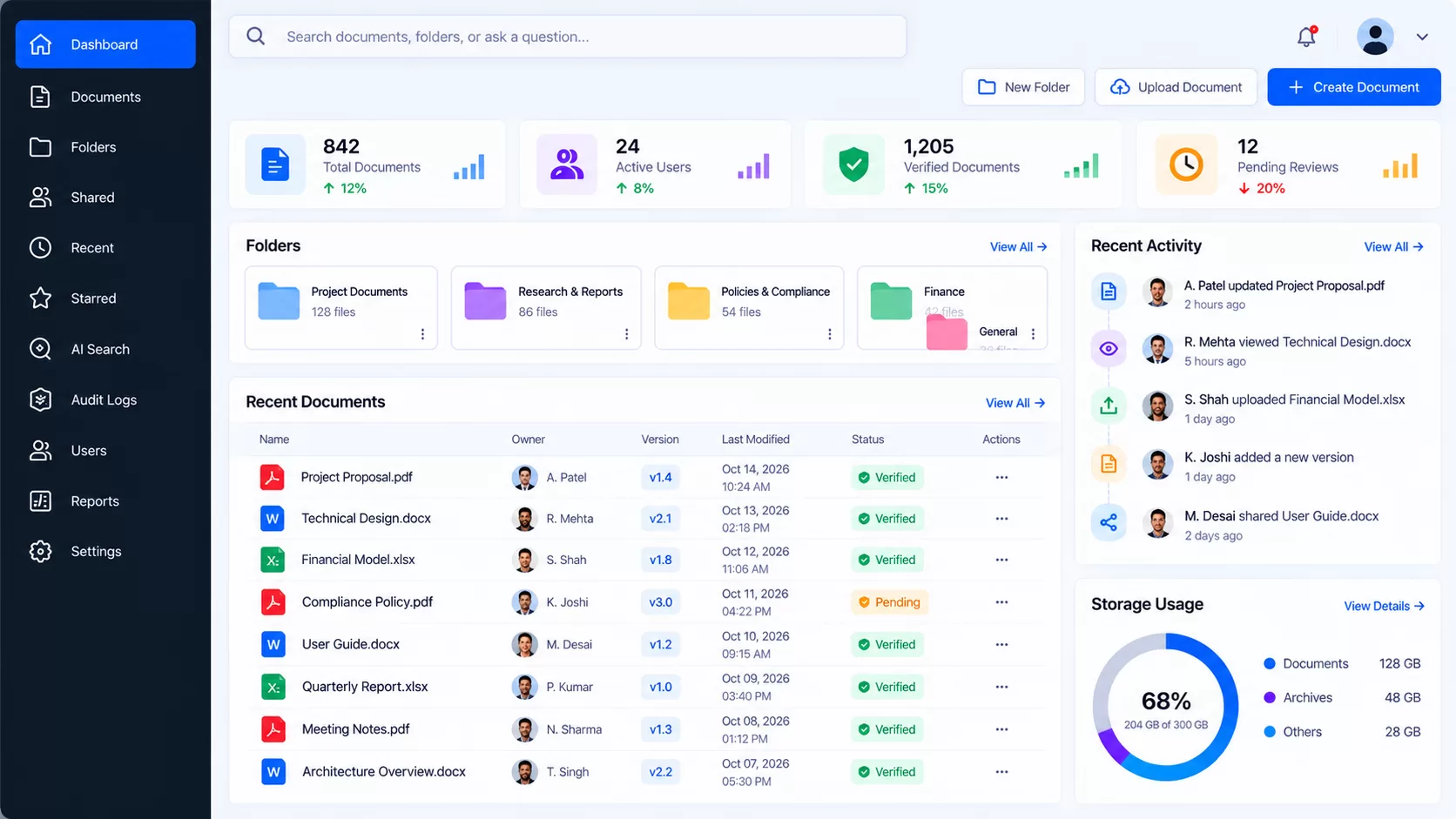Click the Shared people icon

coord(40,198)
